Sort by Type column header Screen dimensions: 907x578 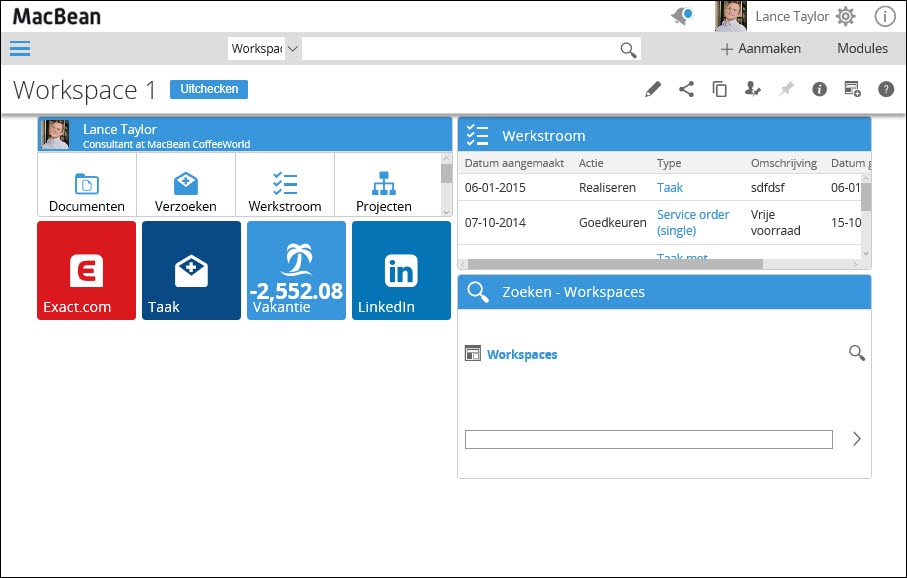click(x=669, y=163)
